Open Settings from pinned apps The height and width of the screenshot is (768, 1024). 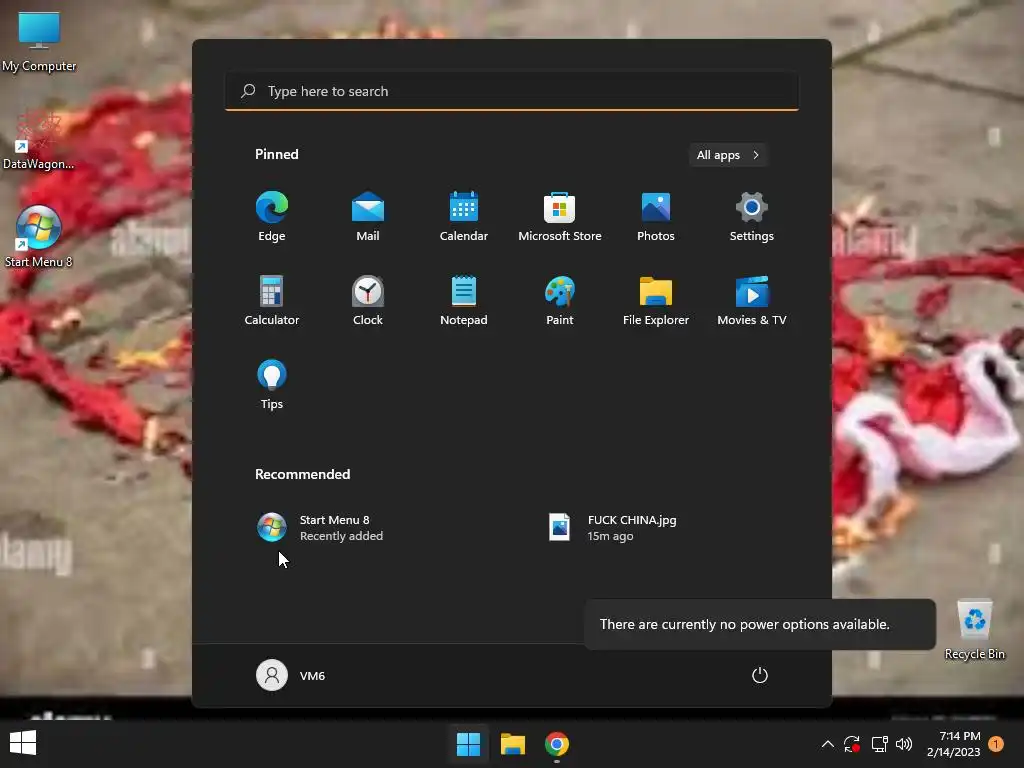[x=752, y=217]
